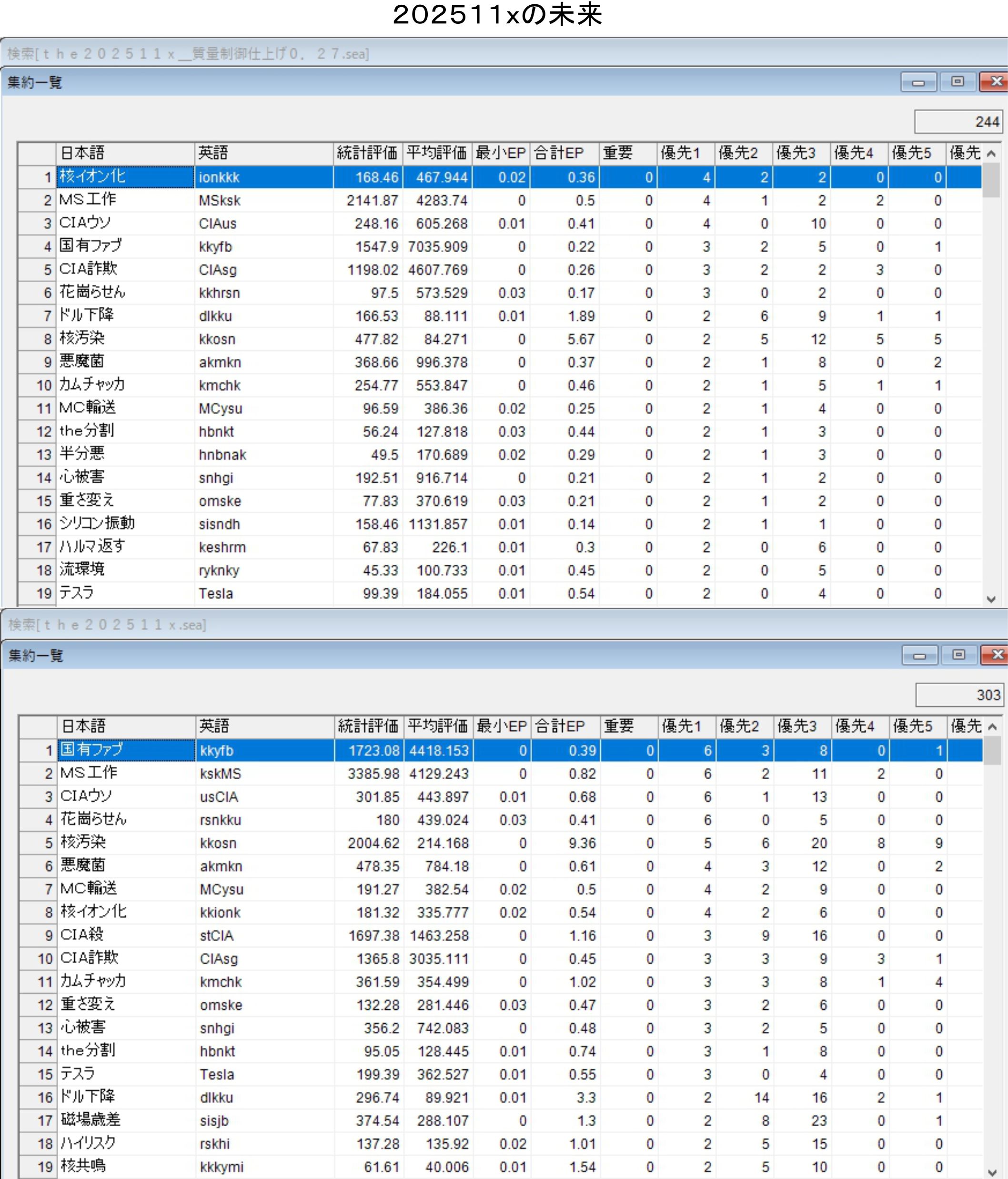Viewport: 1008px width, 1179px height.
Task: Restore the upper 集約一覧 window
Action: point(958,82)
